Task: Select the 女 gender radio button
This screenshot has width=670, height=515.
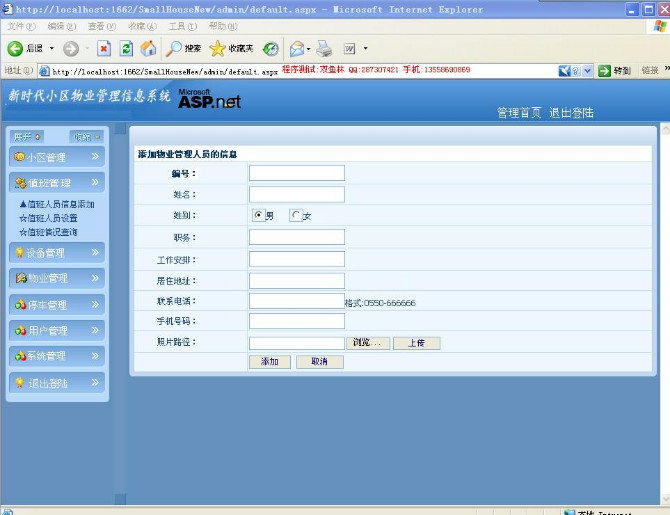Action: (295, 215)
